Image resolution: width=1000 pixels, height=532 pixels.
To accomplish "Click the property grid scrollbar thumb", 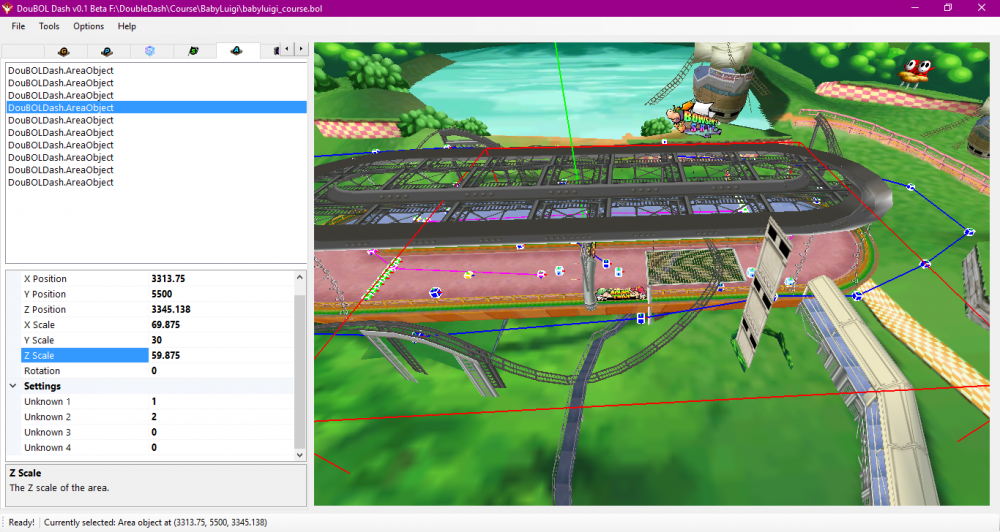I will pyautogui.click(x=300, y=372).
